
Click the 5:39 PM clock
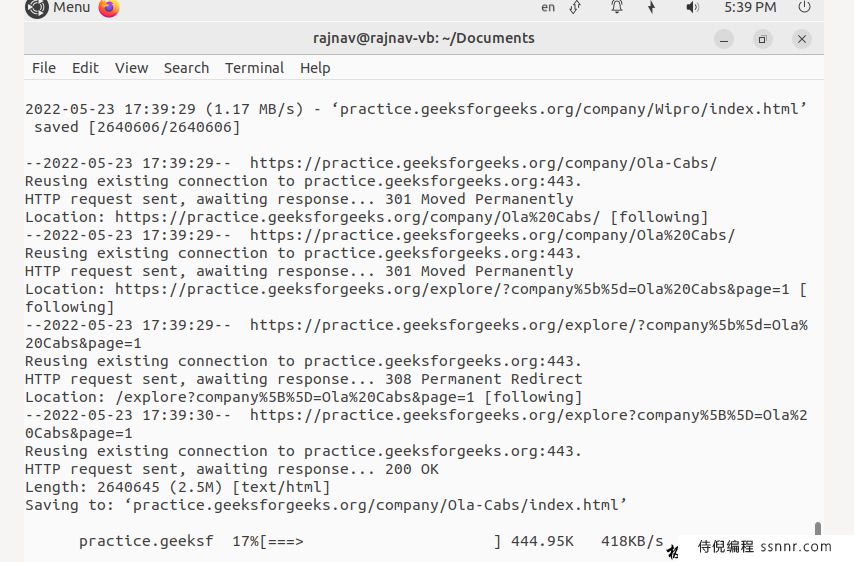coord(750,8)
